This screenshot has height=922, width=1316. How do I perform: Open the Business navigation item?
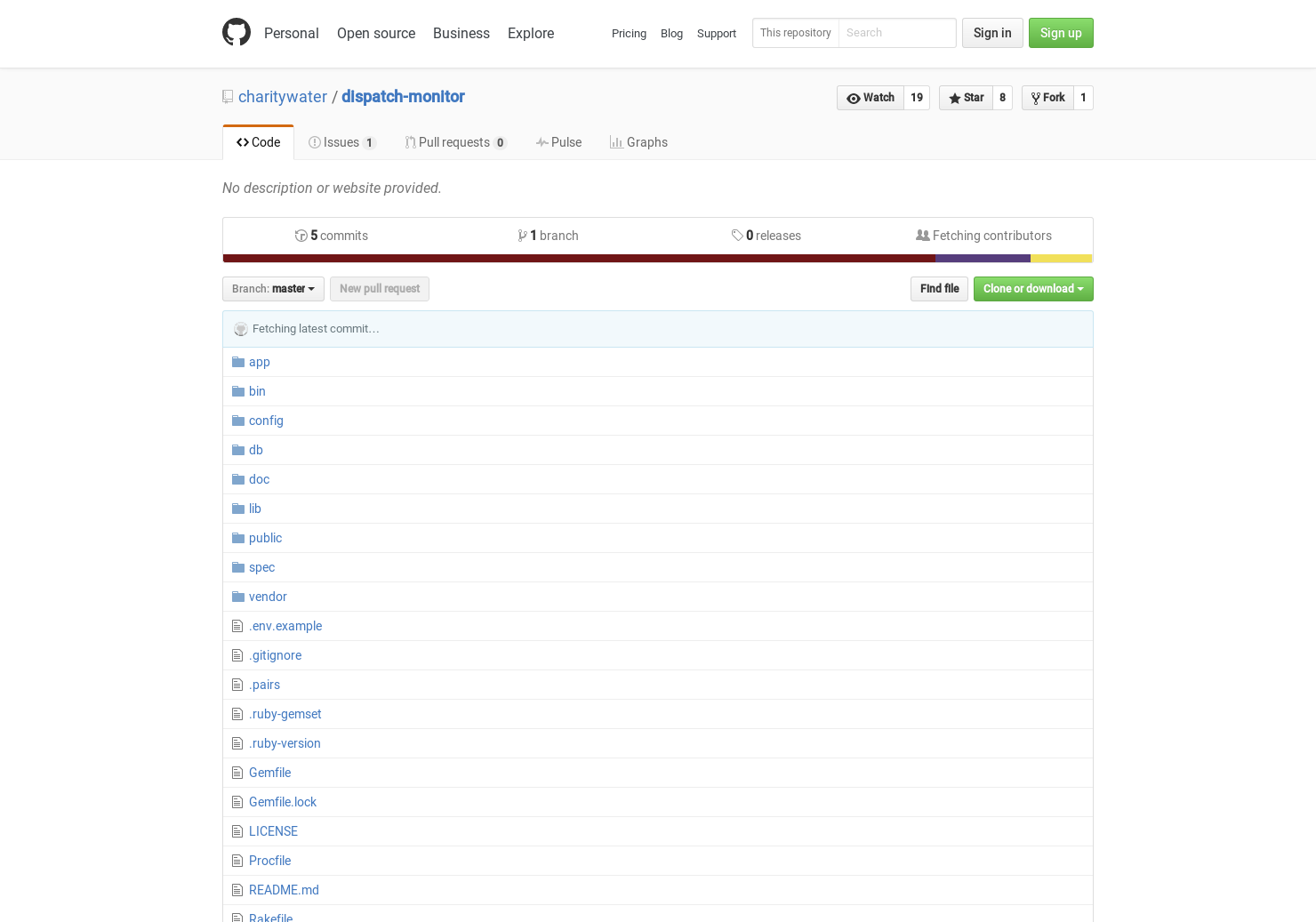coord(461,33)
